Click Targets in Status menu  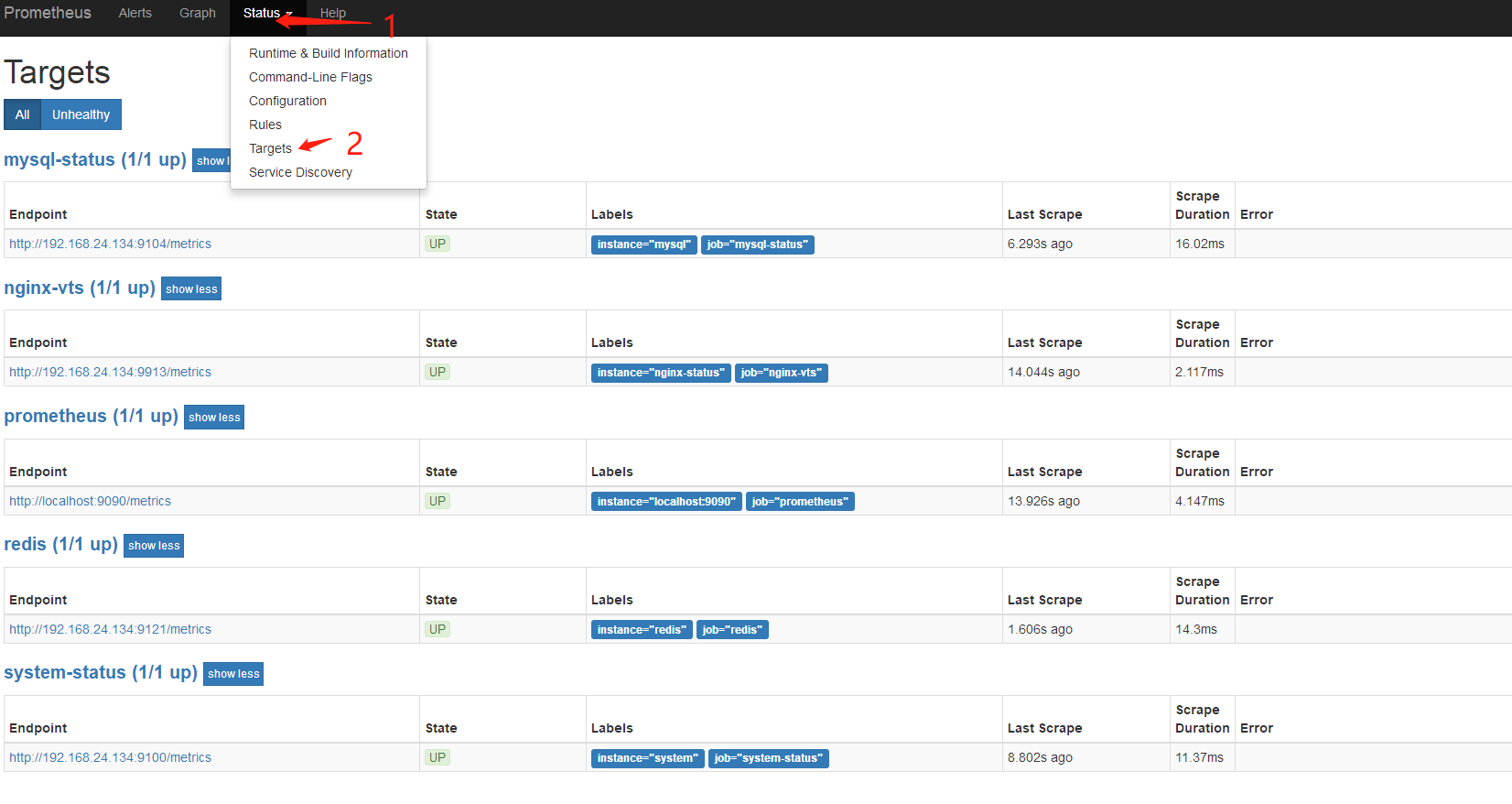270,148
